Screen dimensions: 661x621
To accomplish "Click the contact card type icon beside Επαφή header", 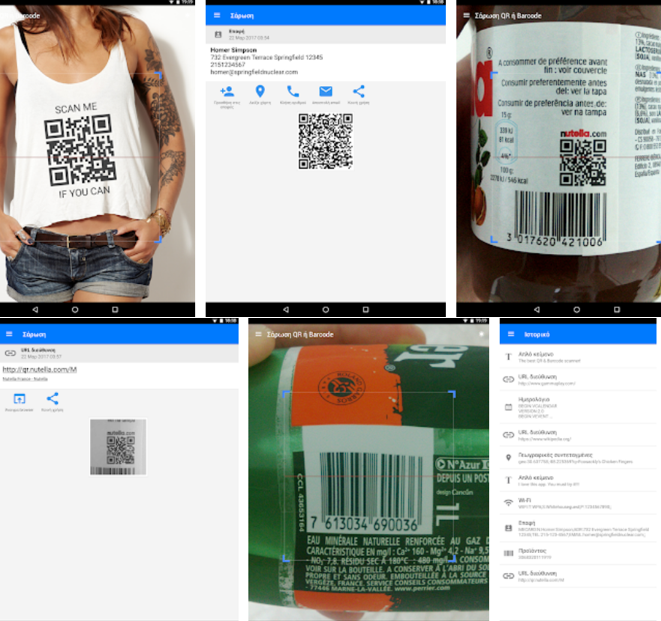I will click(x=218, y=34).
